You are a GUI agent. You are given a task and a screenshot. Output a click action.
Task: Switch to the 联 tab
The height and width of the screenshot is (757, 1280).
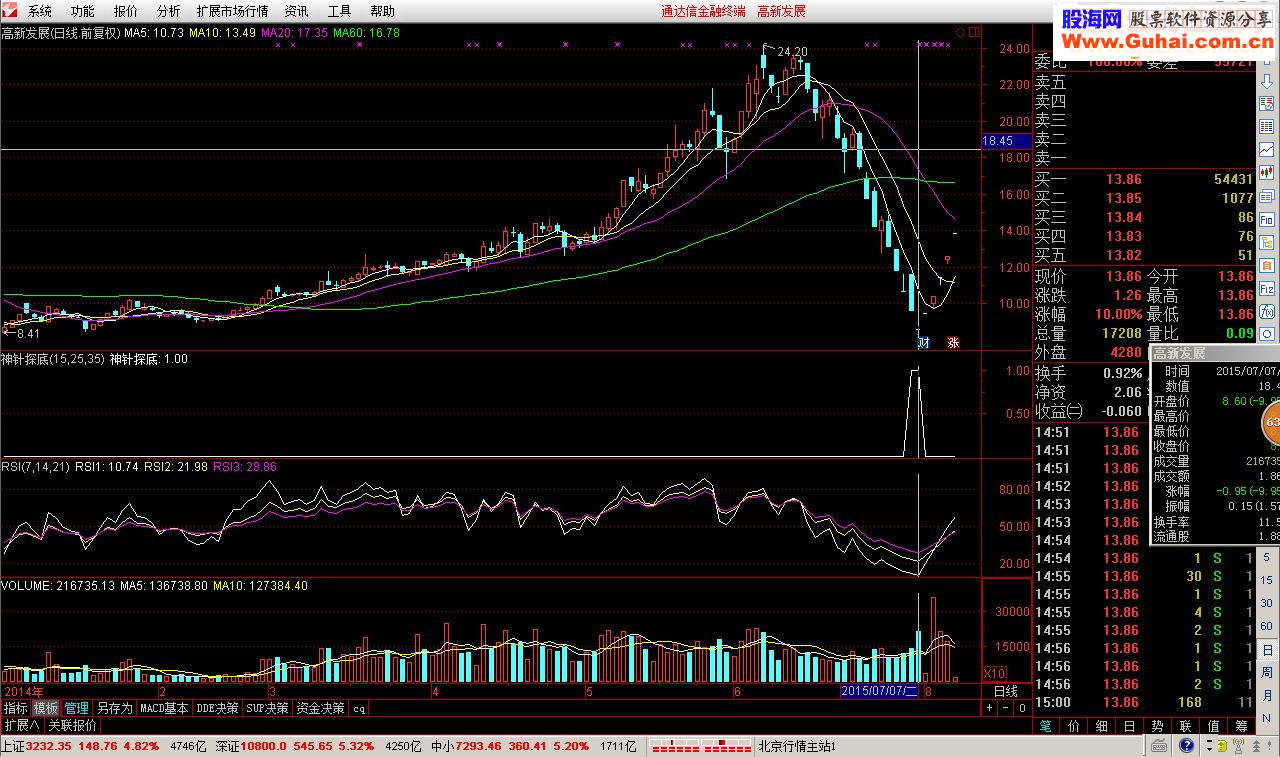point(1185,726)
